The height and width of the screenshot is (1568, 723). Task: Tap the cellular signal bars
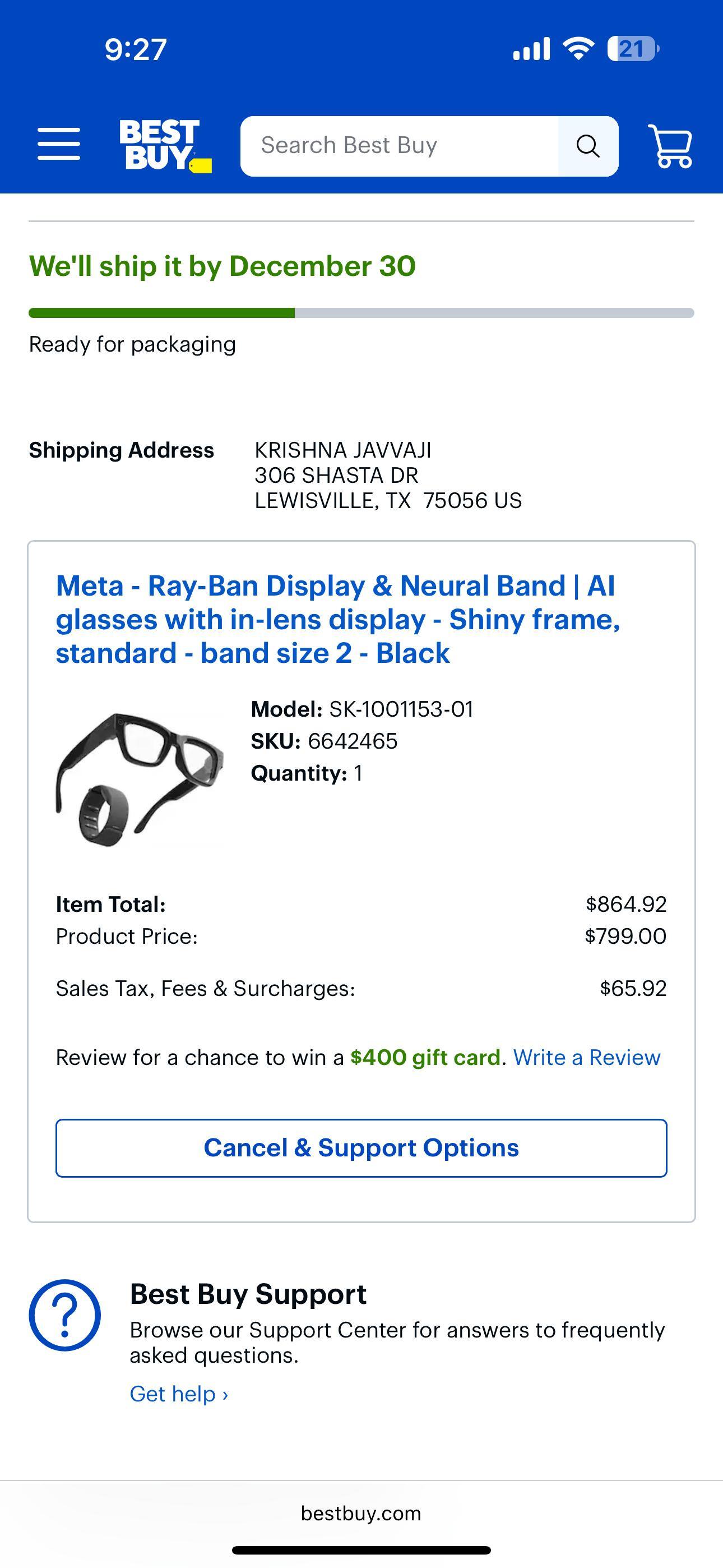point(531,49)
